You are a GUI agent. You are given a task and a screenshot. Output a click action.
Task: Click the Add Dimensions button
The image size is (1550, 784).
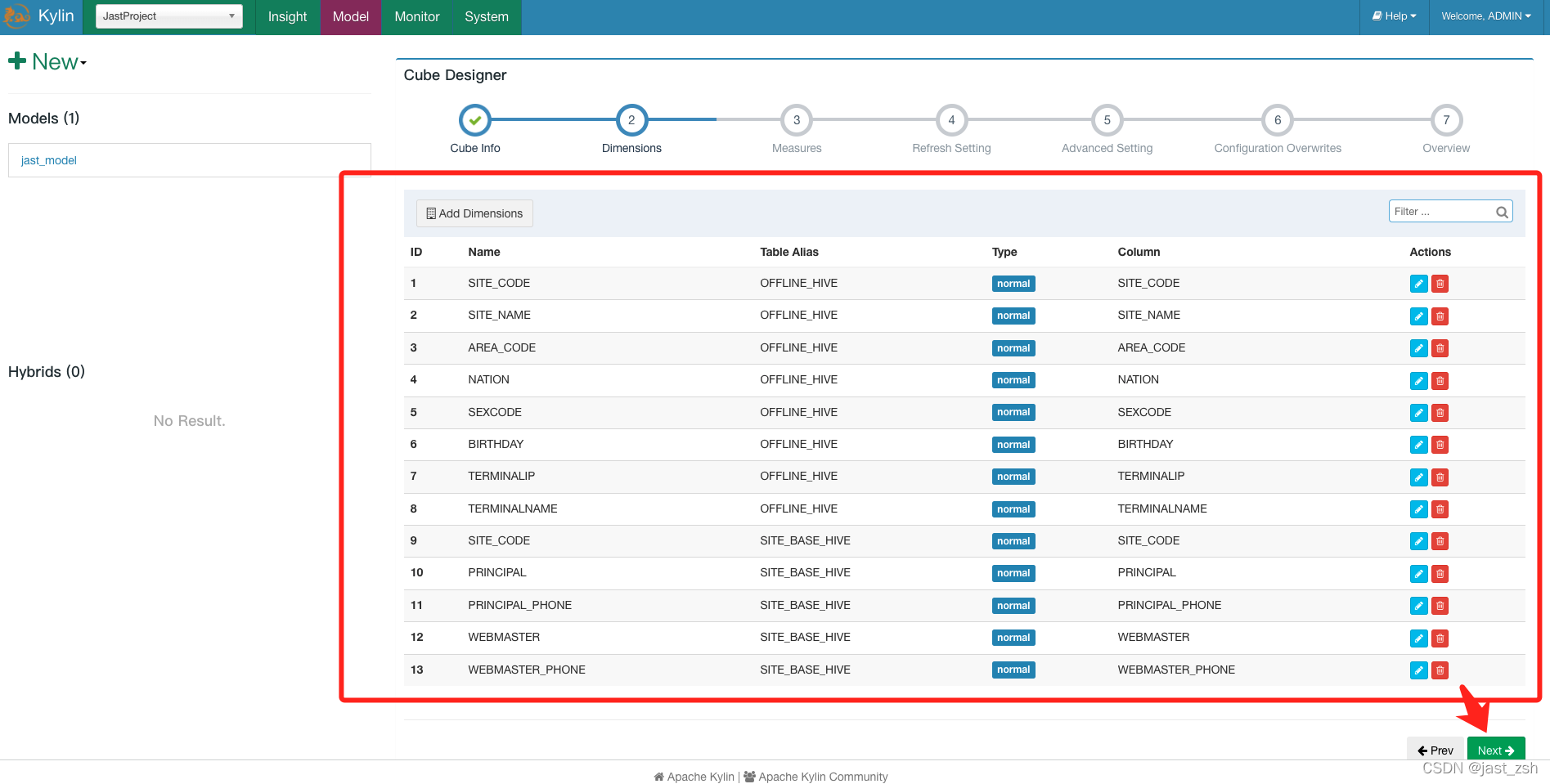tap(474, 213)
